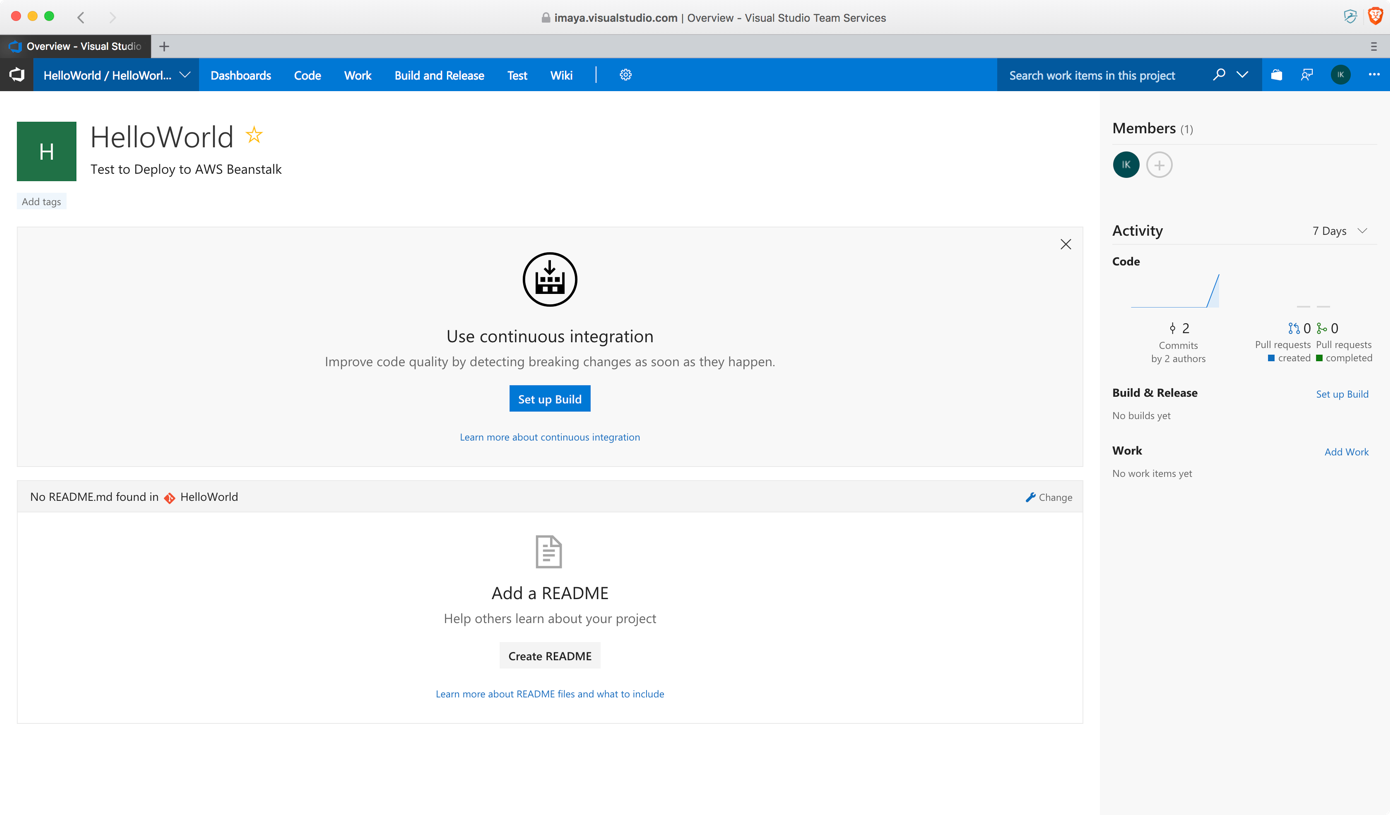Click the README document icon

tap(549, 551)
